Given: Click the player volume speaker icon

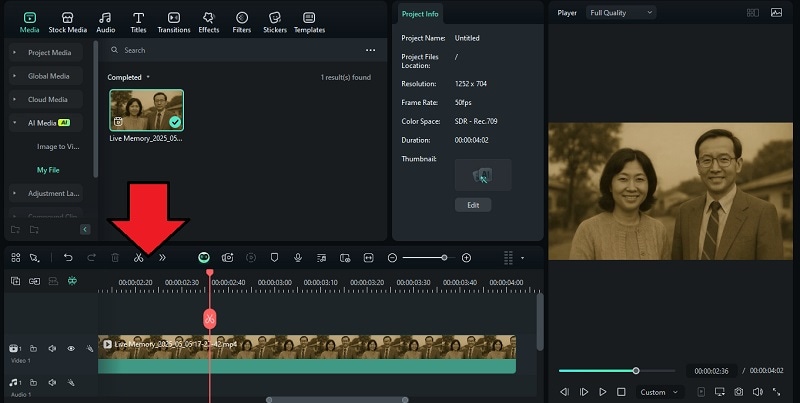Looking at the screenshot, I should coord(758,392).
